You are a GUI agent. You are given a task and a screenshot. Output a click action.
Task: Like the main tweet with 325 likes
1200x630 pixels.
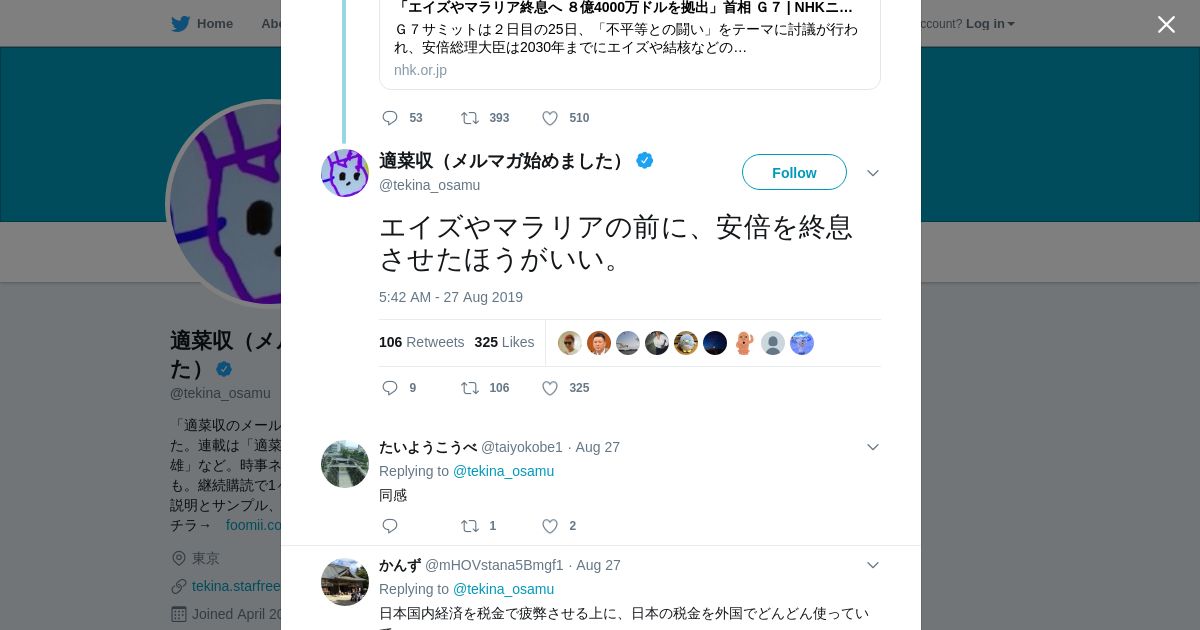pos(550,388)
